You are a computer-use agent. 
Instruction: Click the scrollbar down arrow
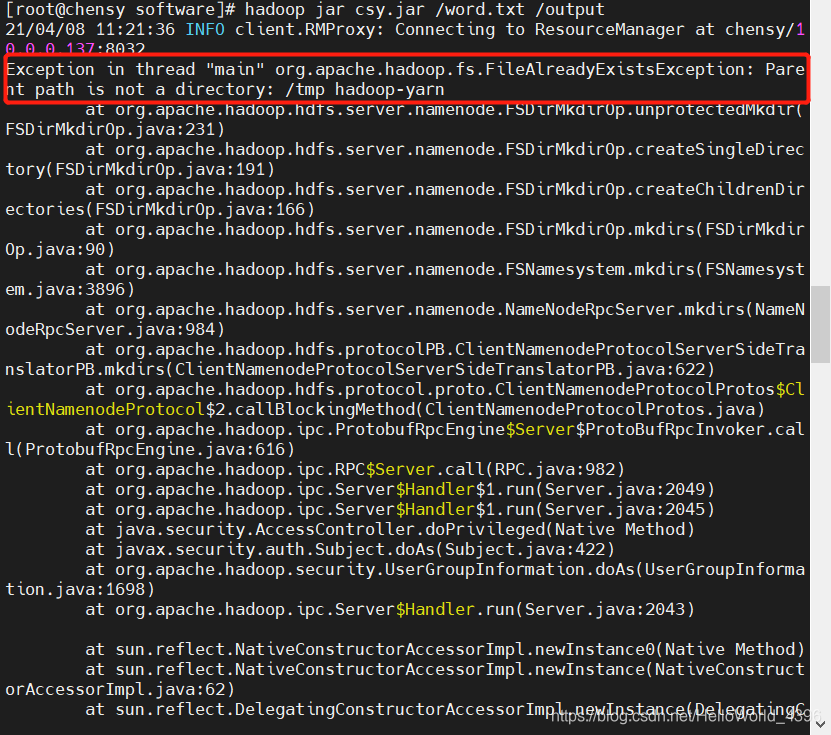click(820, 724)
